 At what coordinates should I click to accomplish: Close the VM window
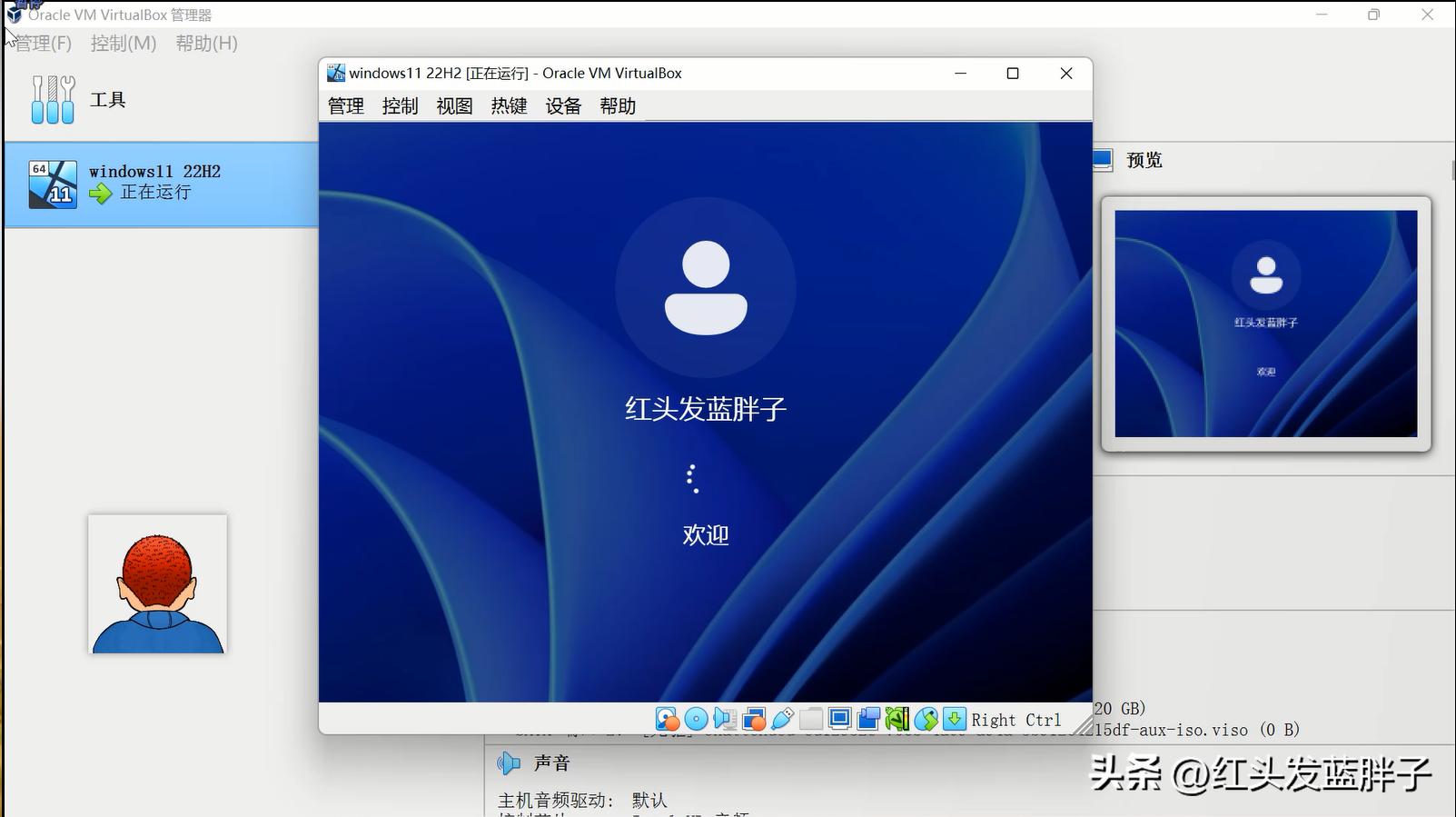point(1066,74)
